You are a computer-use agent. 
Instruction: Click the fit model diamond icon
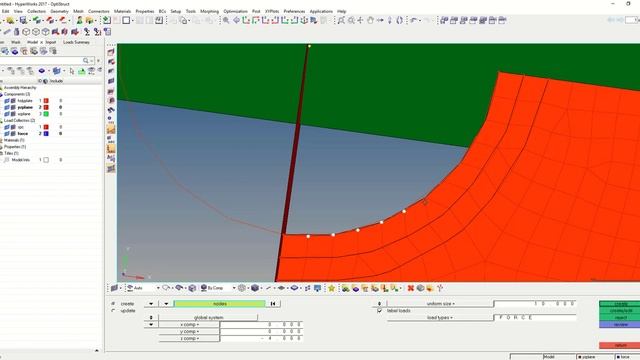pyautogui.click(x=236, y=20)
